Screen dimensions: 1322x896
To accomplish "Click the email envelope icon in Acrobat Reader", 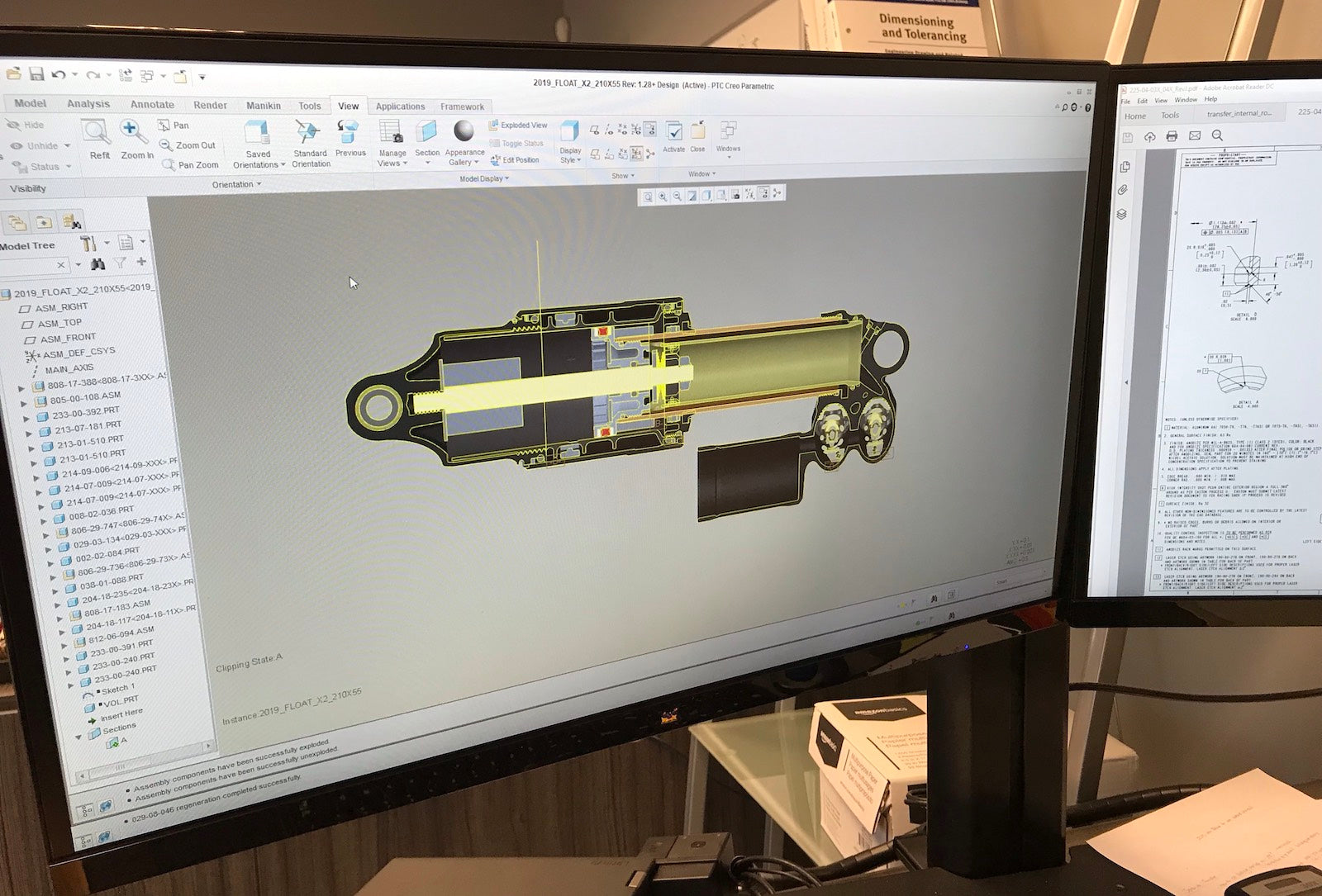I will pyautogui.click(x=1195, y=135).
